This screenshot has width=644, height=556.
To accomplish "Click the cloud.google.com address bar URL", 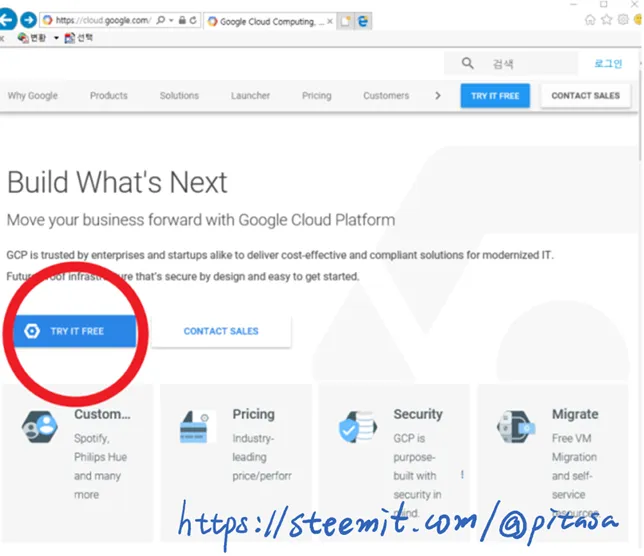I will [x=104, y=20].
